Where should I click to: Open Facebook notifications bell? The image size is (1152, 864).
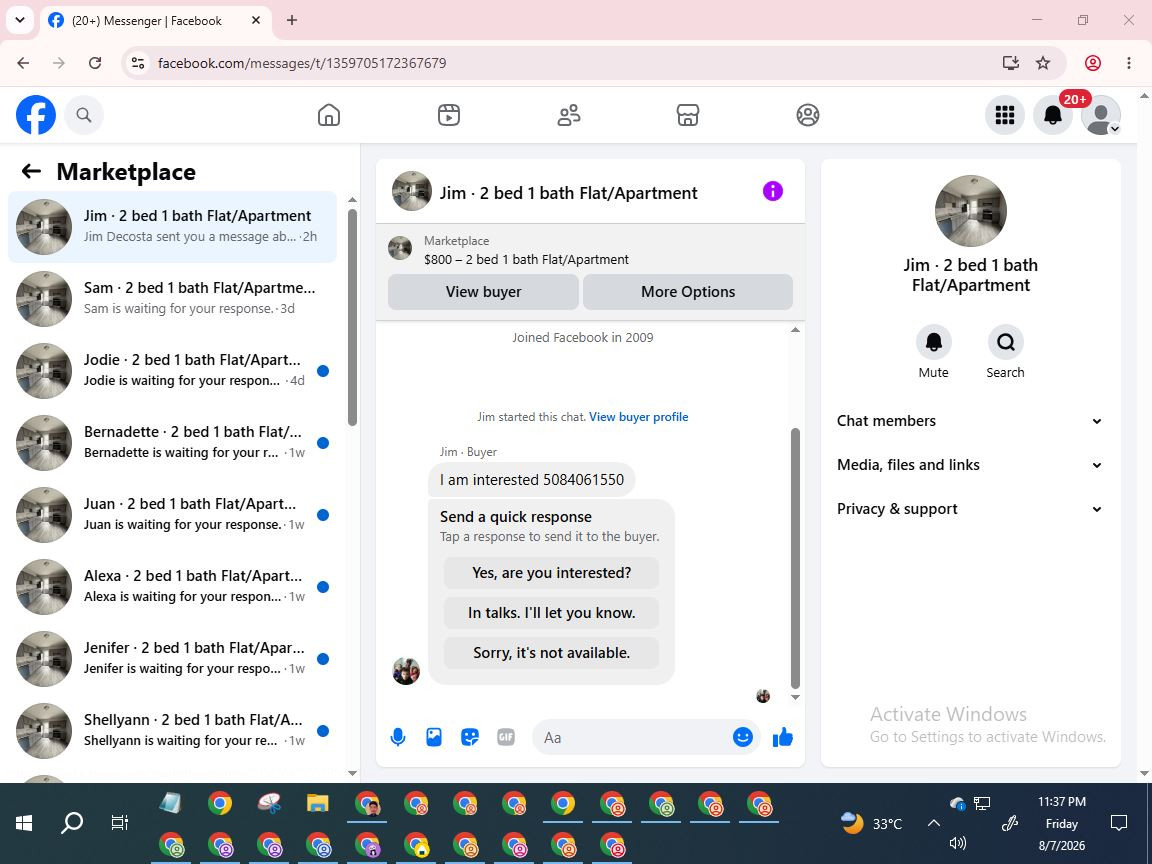[x=1053, y=115]
